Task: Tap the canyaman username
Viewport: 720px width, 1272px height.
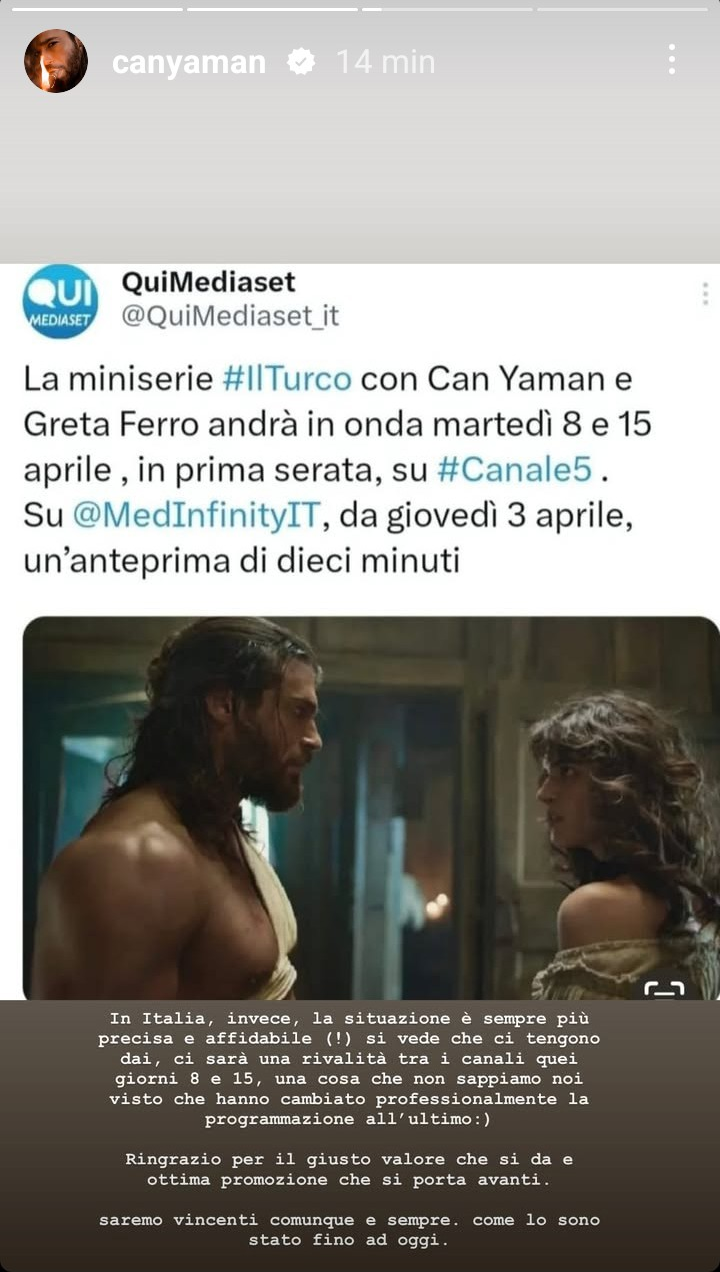Action: point(189,62)
